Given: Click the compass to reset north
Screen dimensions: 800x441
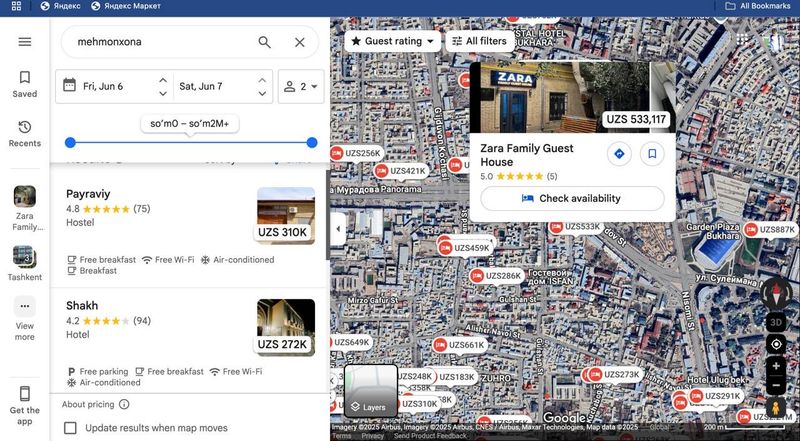Looking at the screenshot, I should [776, 293].
